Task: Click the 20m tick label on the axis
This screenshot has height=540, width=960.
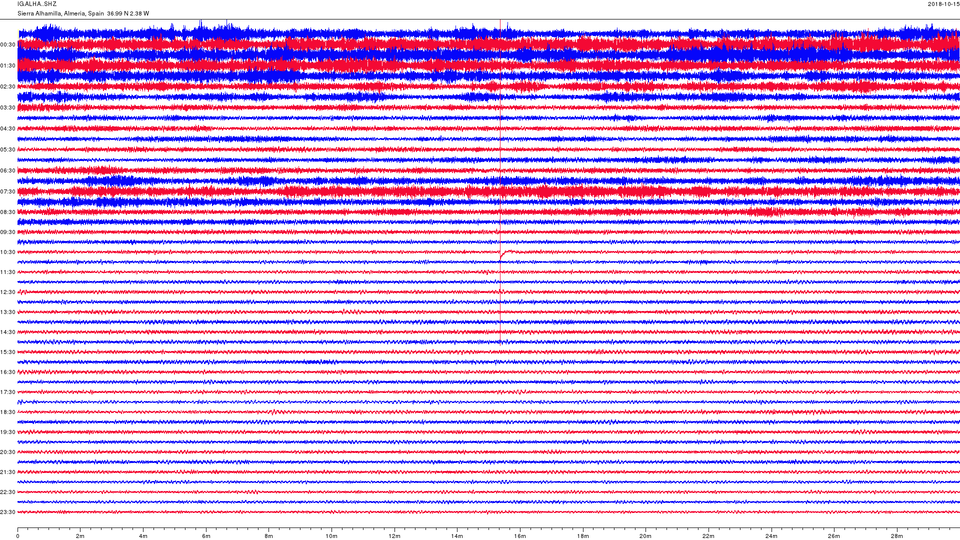Action: click(645, 536)
